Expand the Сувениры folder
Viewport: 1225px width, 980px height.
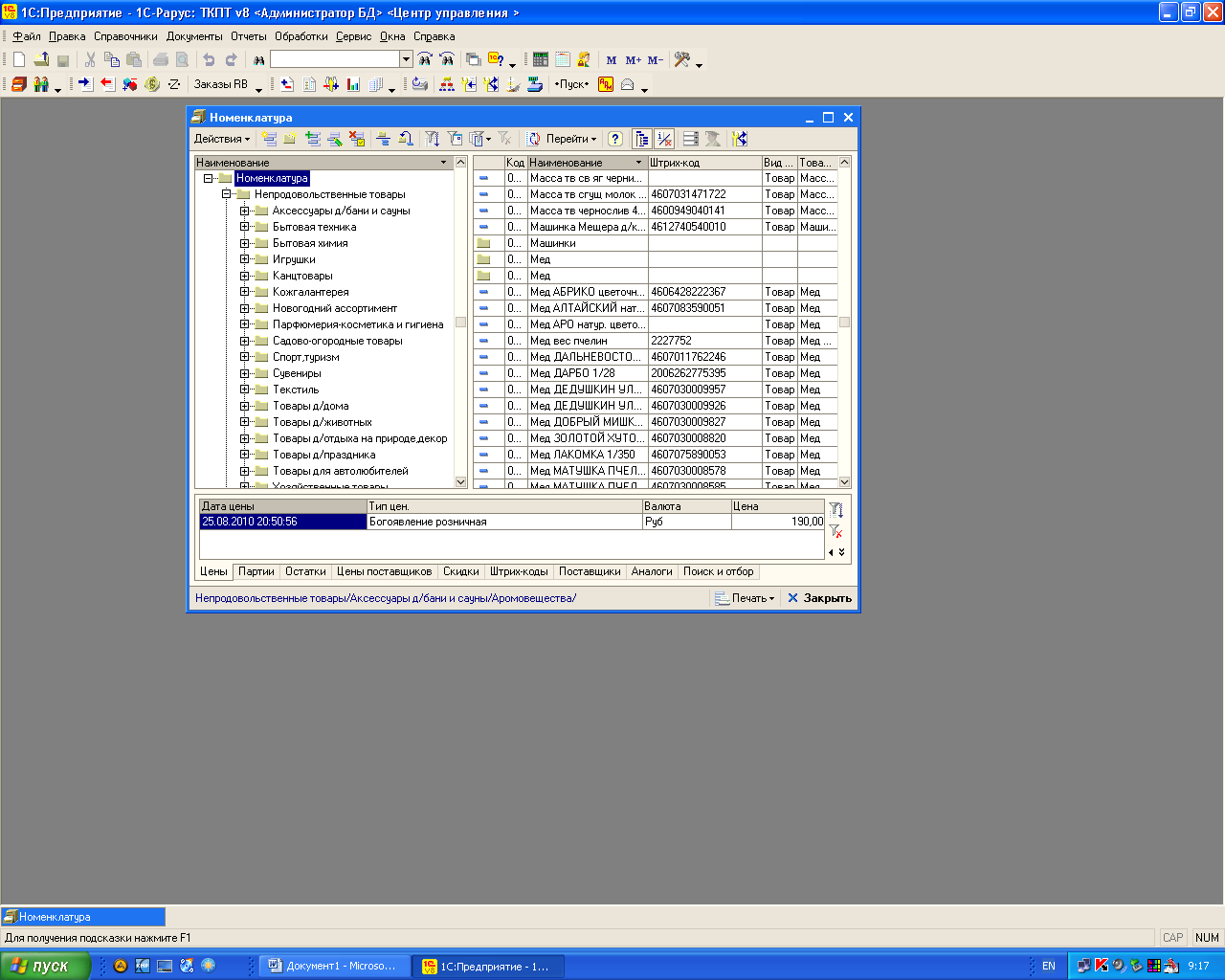pyautogui.click(x=244, y=373)
